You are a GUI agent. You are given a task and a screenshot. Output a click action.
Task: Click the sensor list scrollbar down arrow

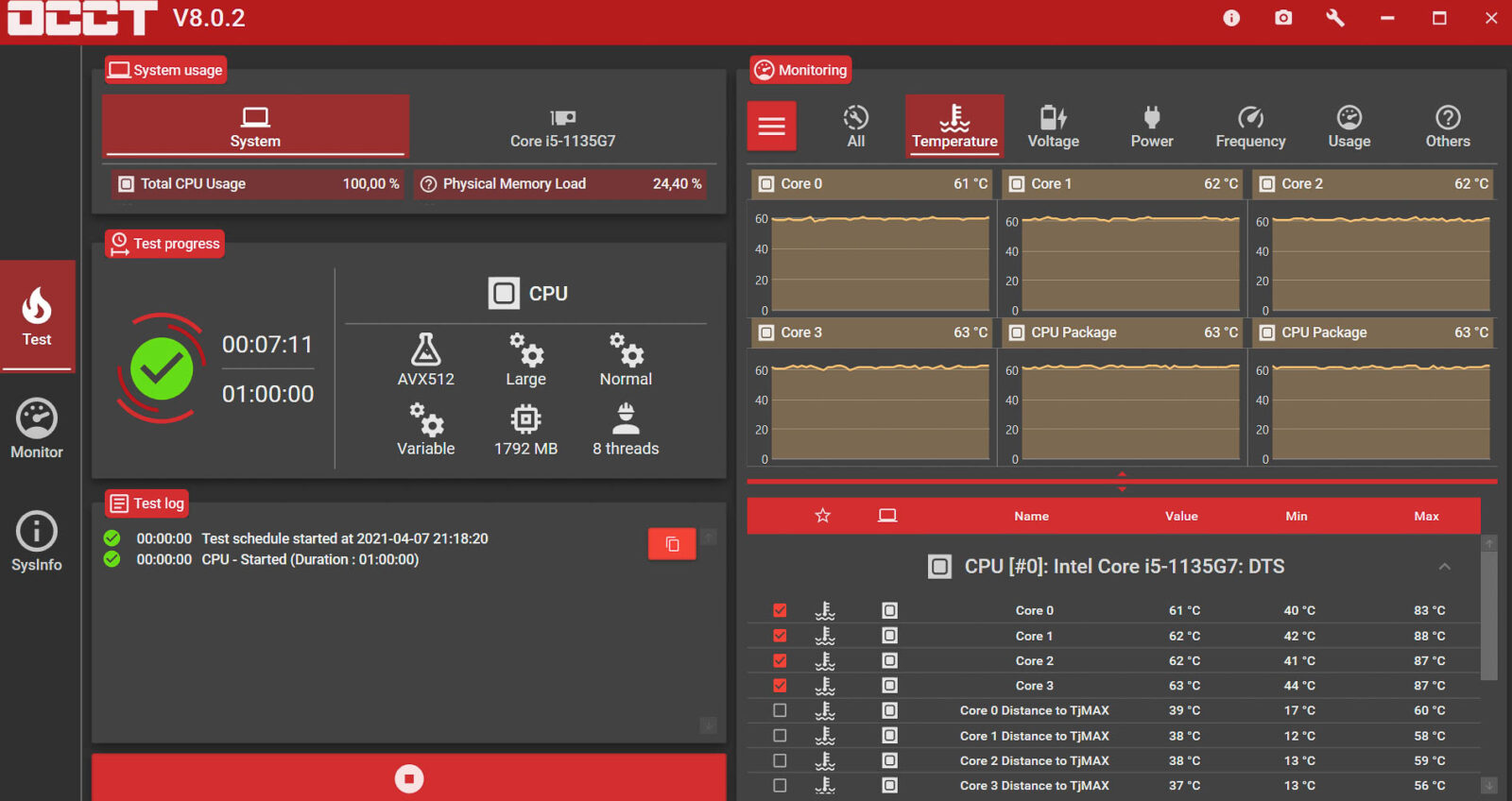[1489, 785]
